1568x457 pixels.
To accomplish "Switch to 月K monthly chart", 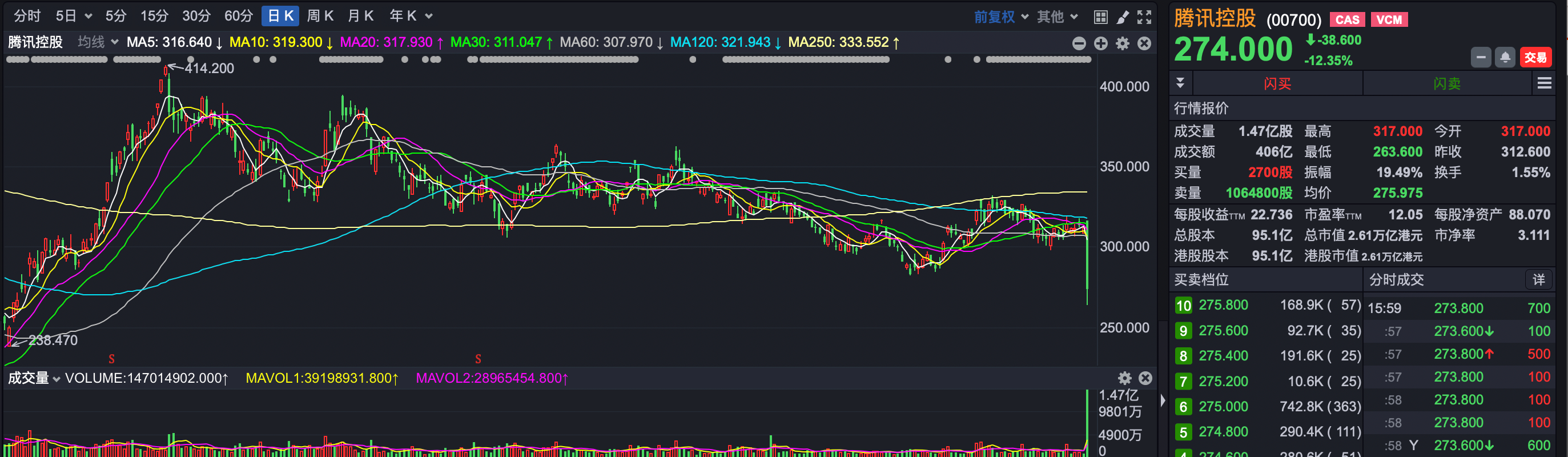I will point(360,16).
